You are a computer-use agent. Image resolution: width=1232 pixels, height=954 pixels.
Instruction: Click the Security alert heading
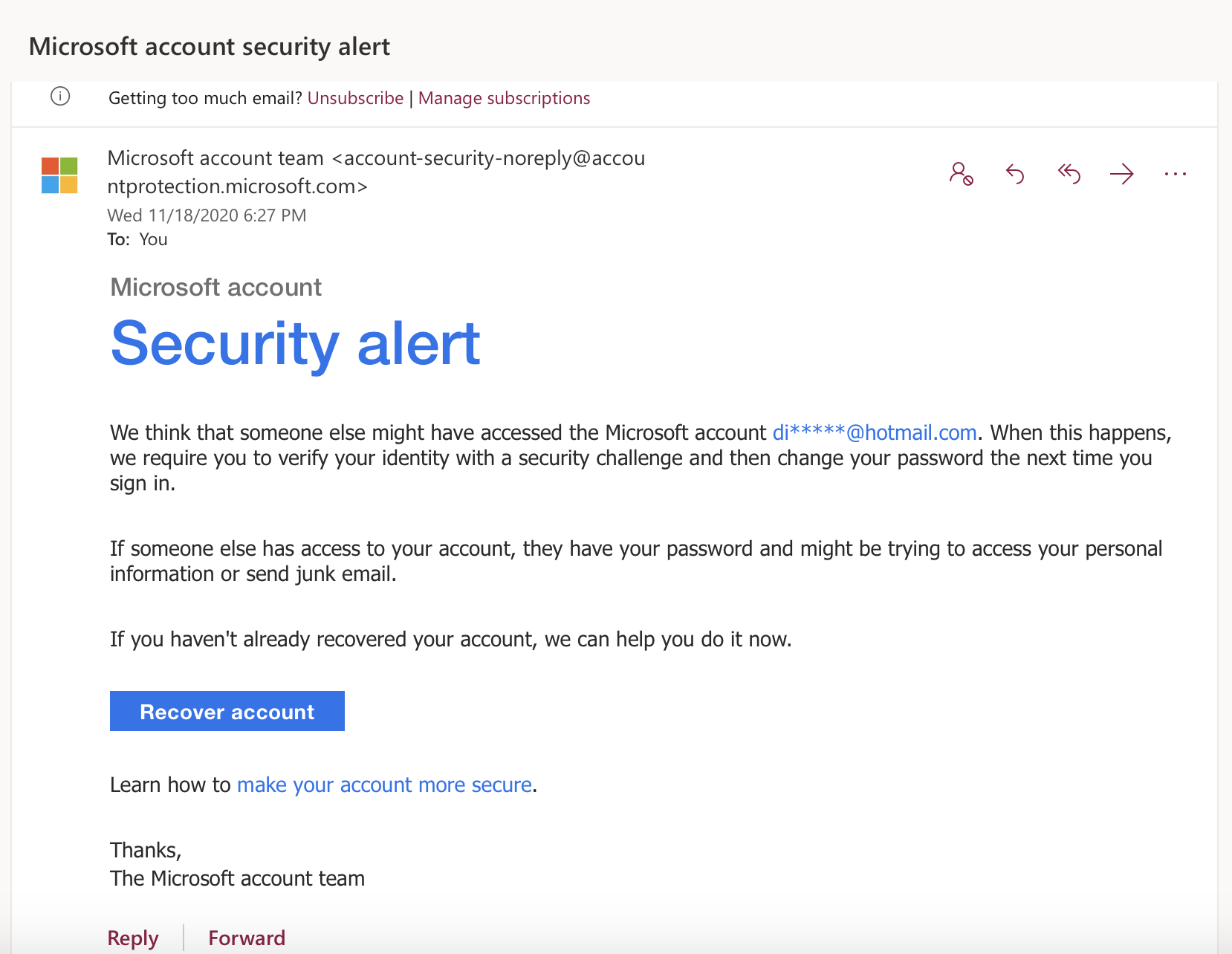point(296,343)
